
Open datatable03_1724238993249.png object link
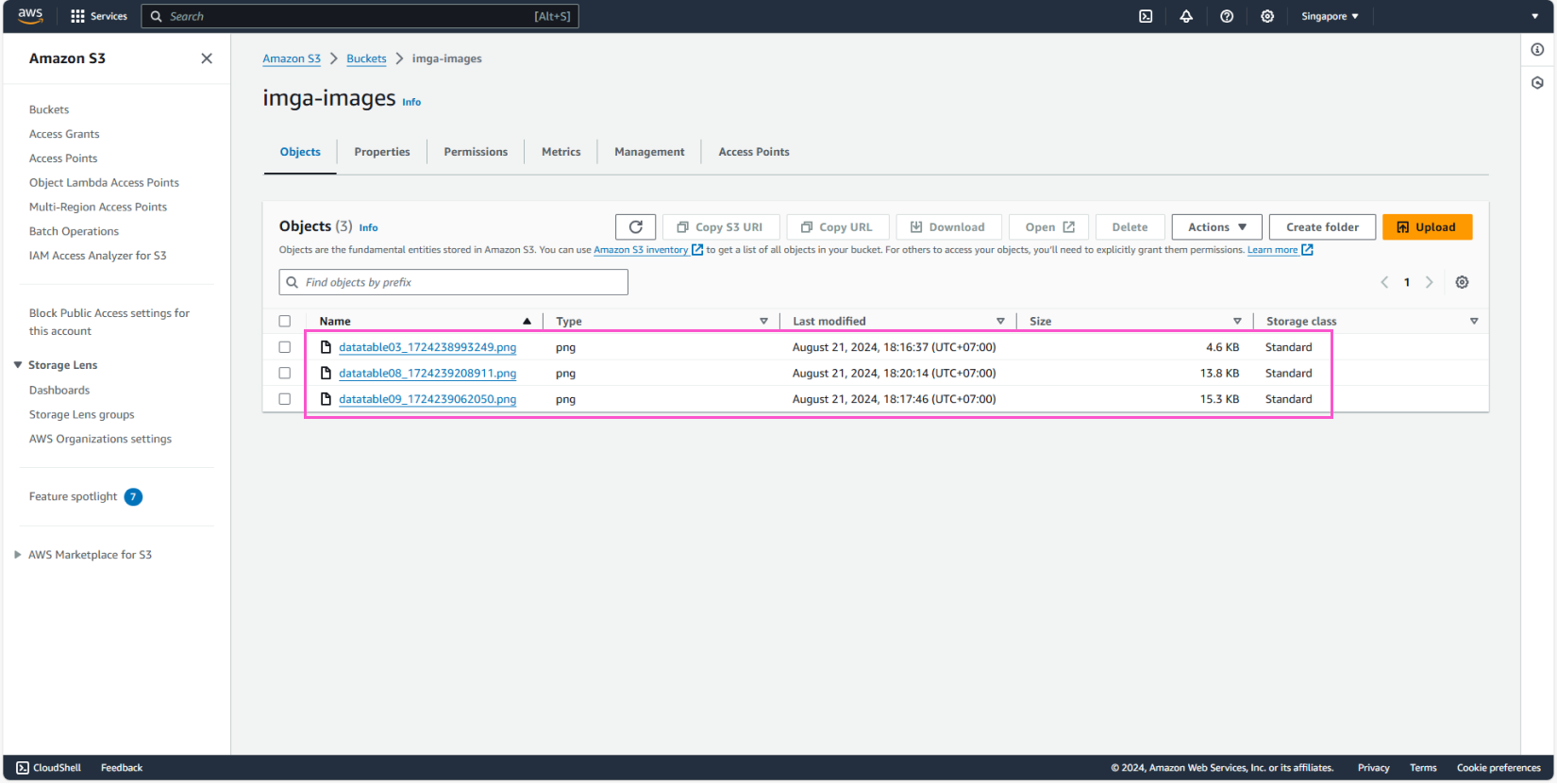[x=427, y=347]
